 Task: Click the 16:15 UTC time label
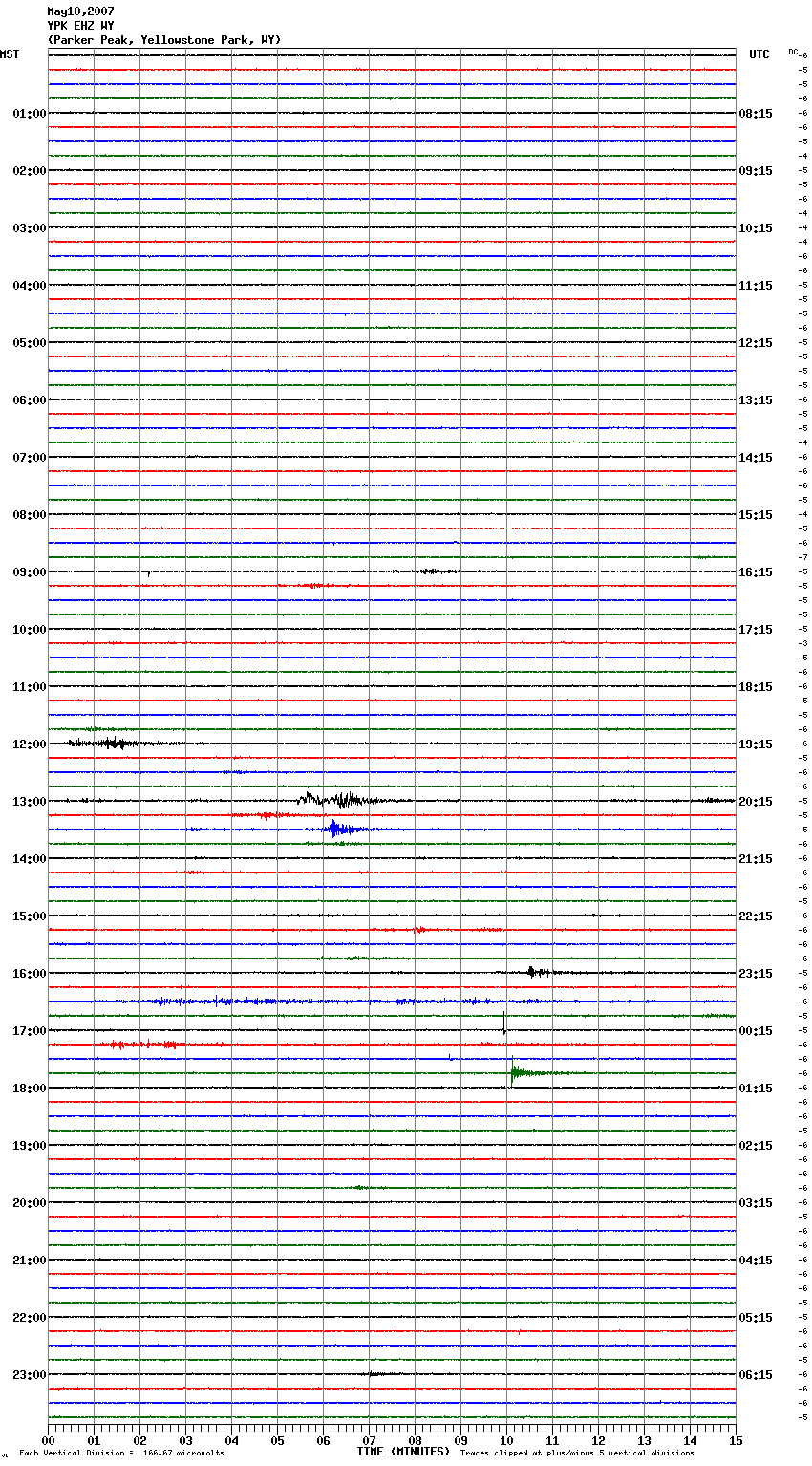[x=756, y=572]
